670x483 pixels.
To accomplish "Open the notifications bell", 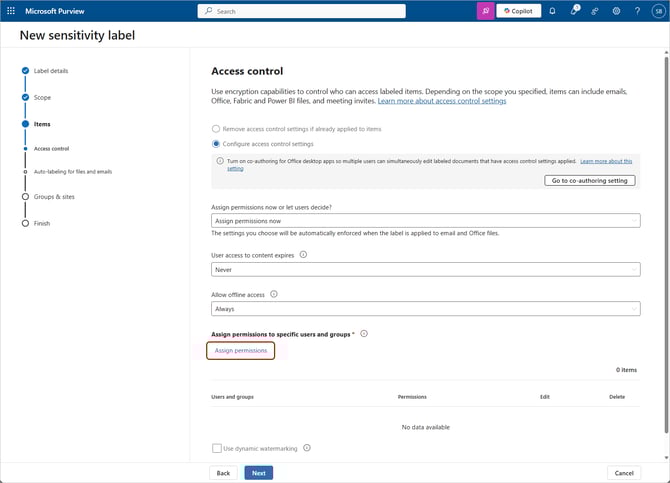I will (552, 11).
